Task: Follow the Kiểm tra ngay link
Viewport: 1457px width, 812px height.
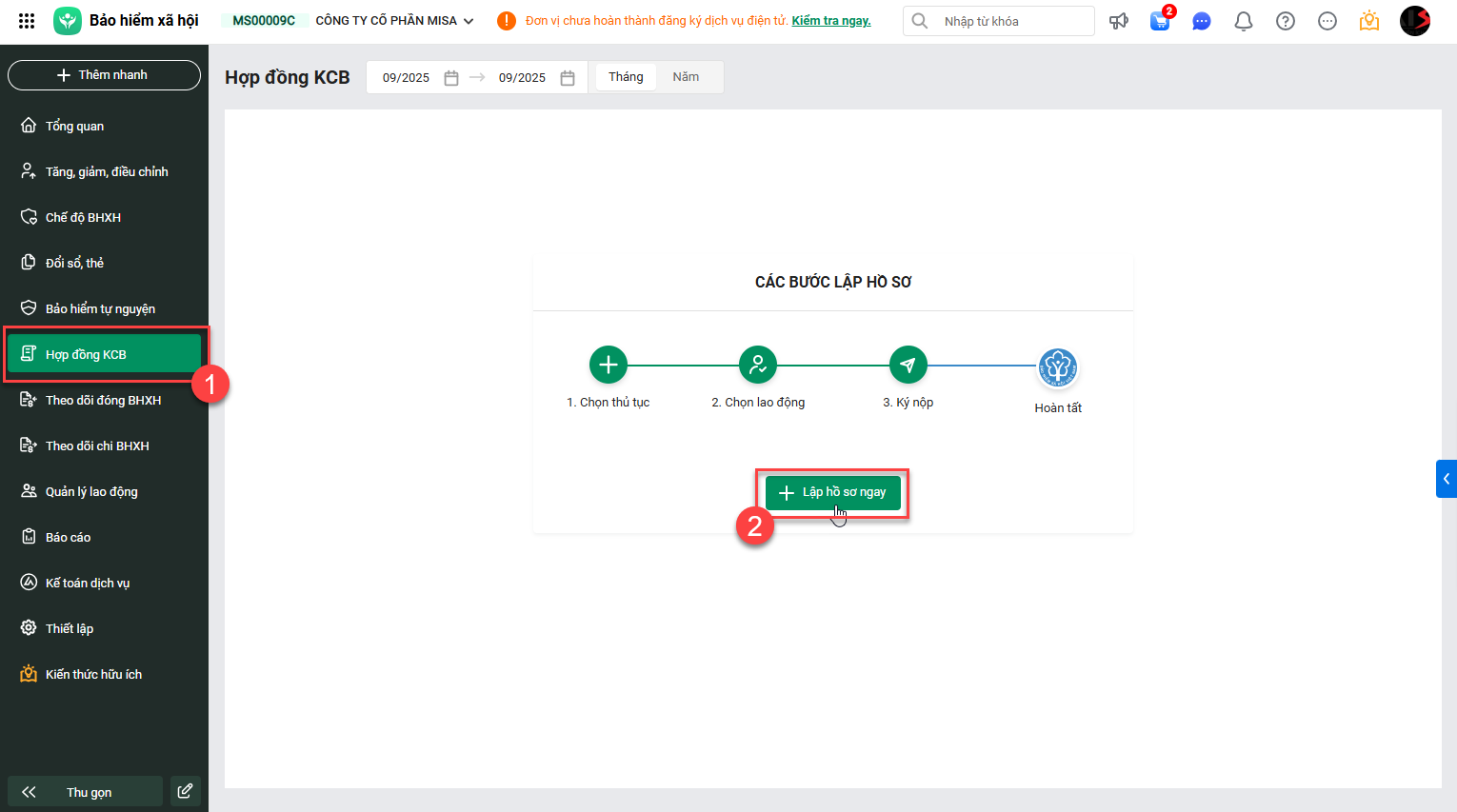Action: (x=831, y=21)
